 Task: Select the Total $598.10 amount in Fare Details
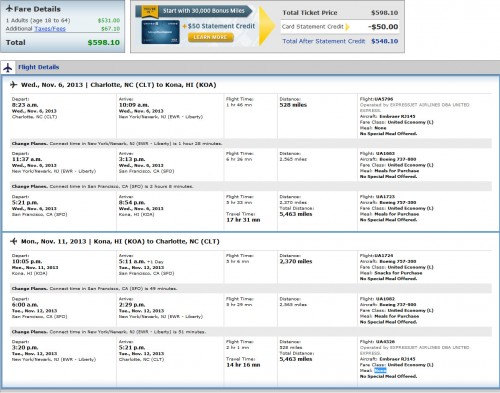point(103,43)
